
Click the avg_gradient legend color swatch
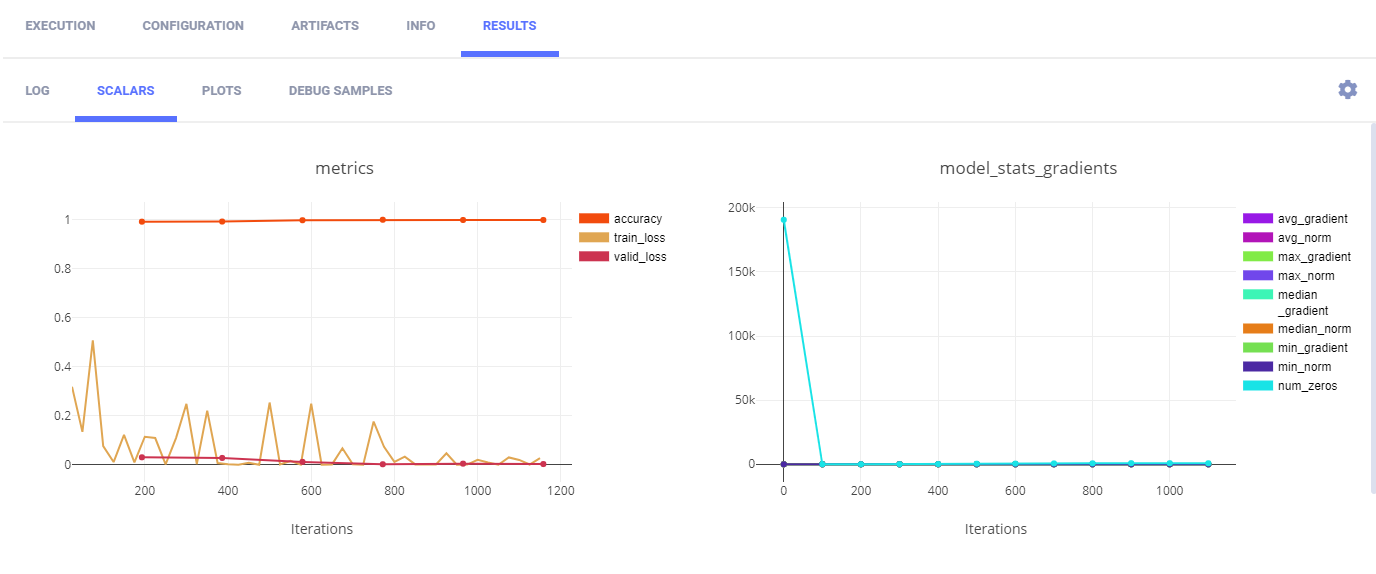point(1257,219)
